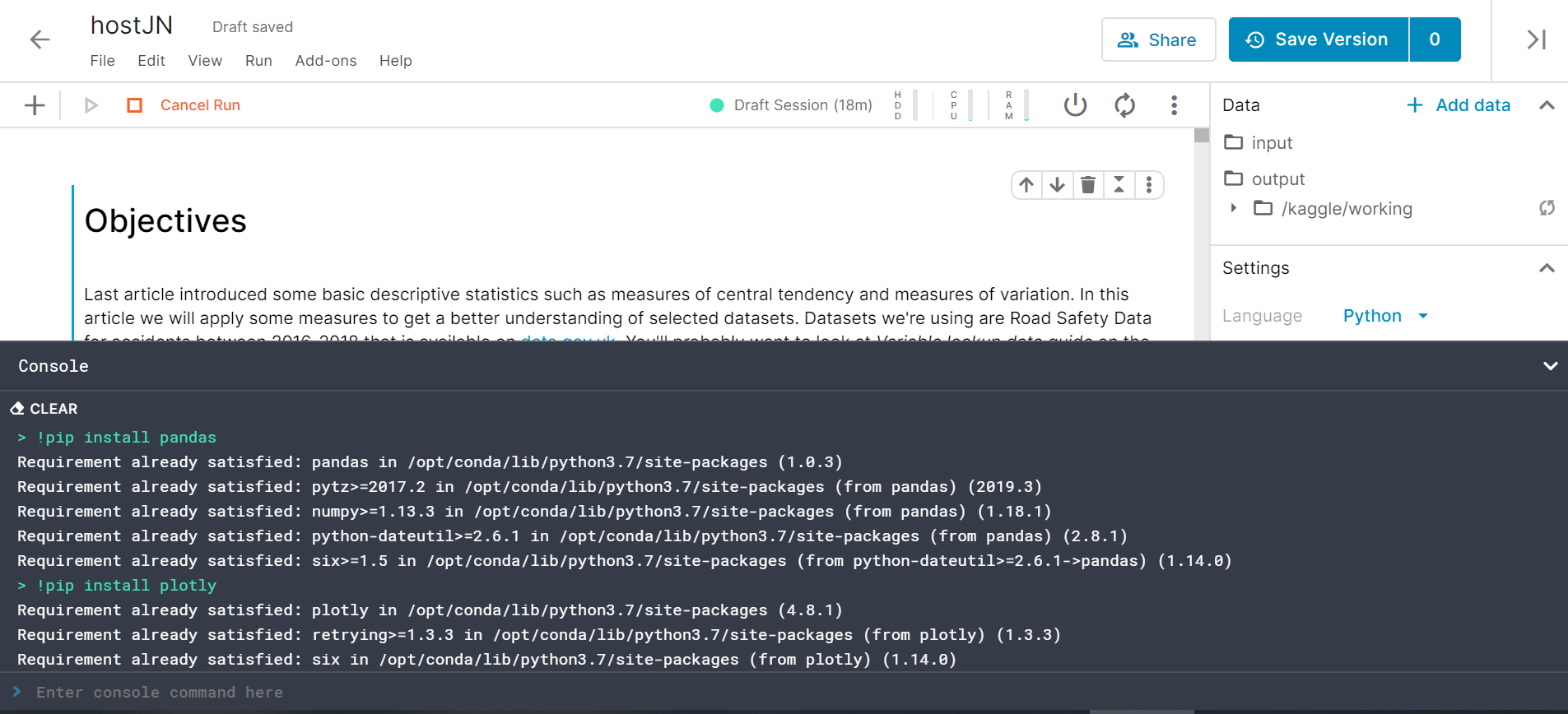Rename the notebook title hostJN
The height and width of the screenshot is (714, 1568).
132,25
